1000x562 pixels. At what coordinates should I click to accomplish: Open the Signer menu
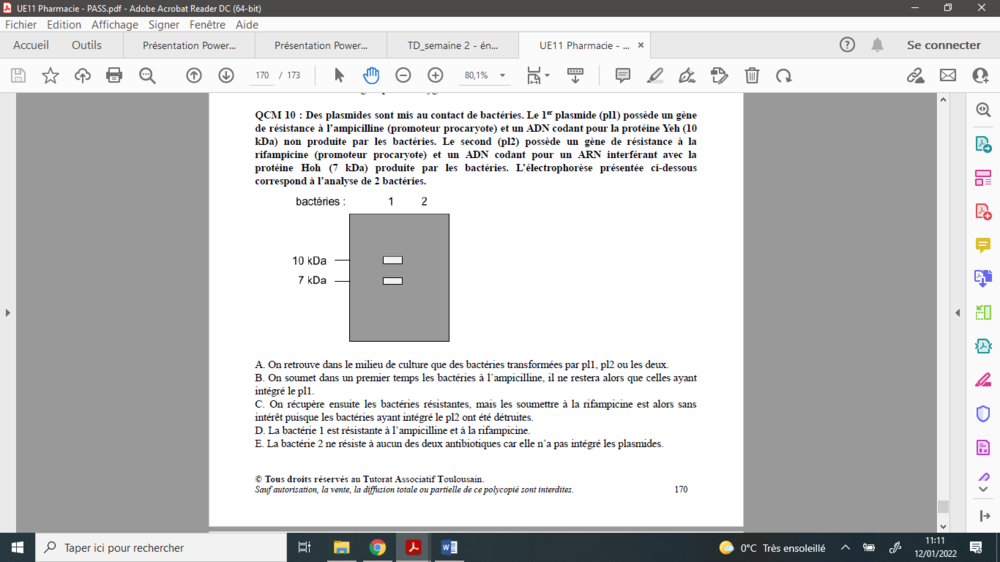[x=164, y=24]
